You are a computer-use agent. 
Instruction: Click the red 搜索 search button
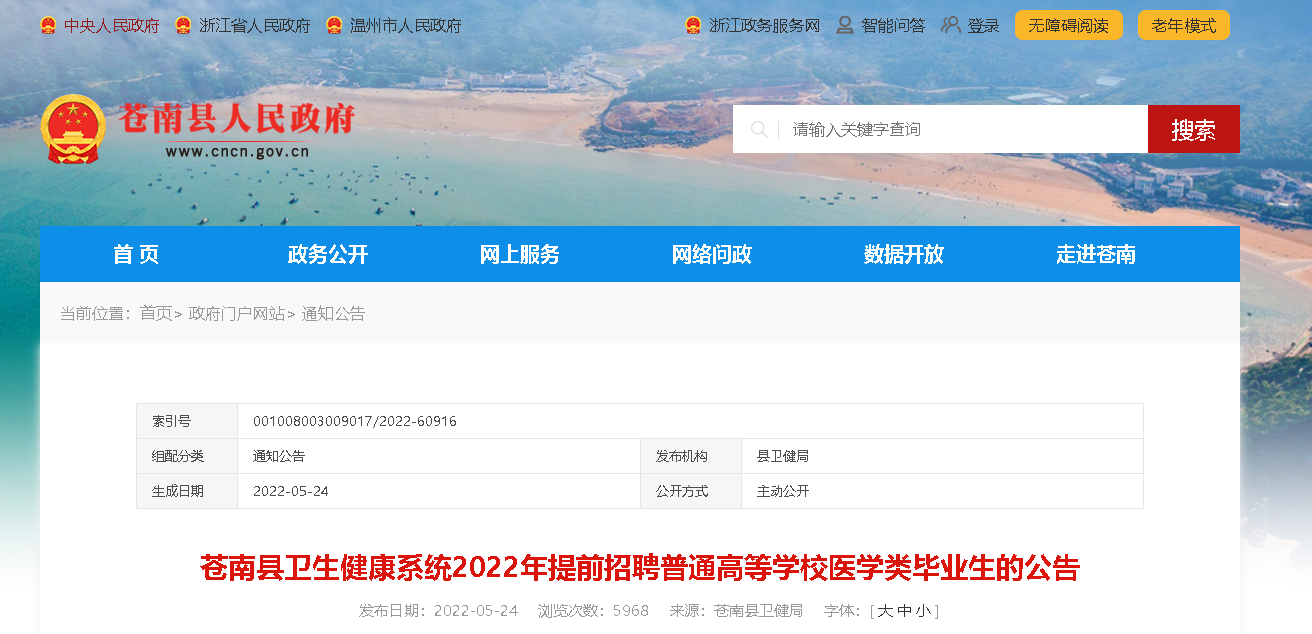click(1194, 129)
